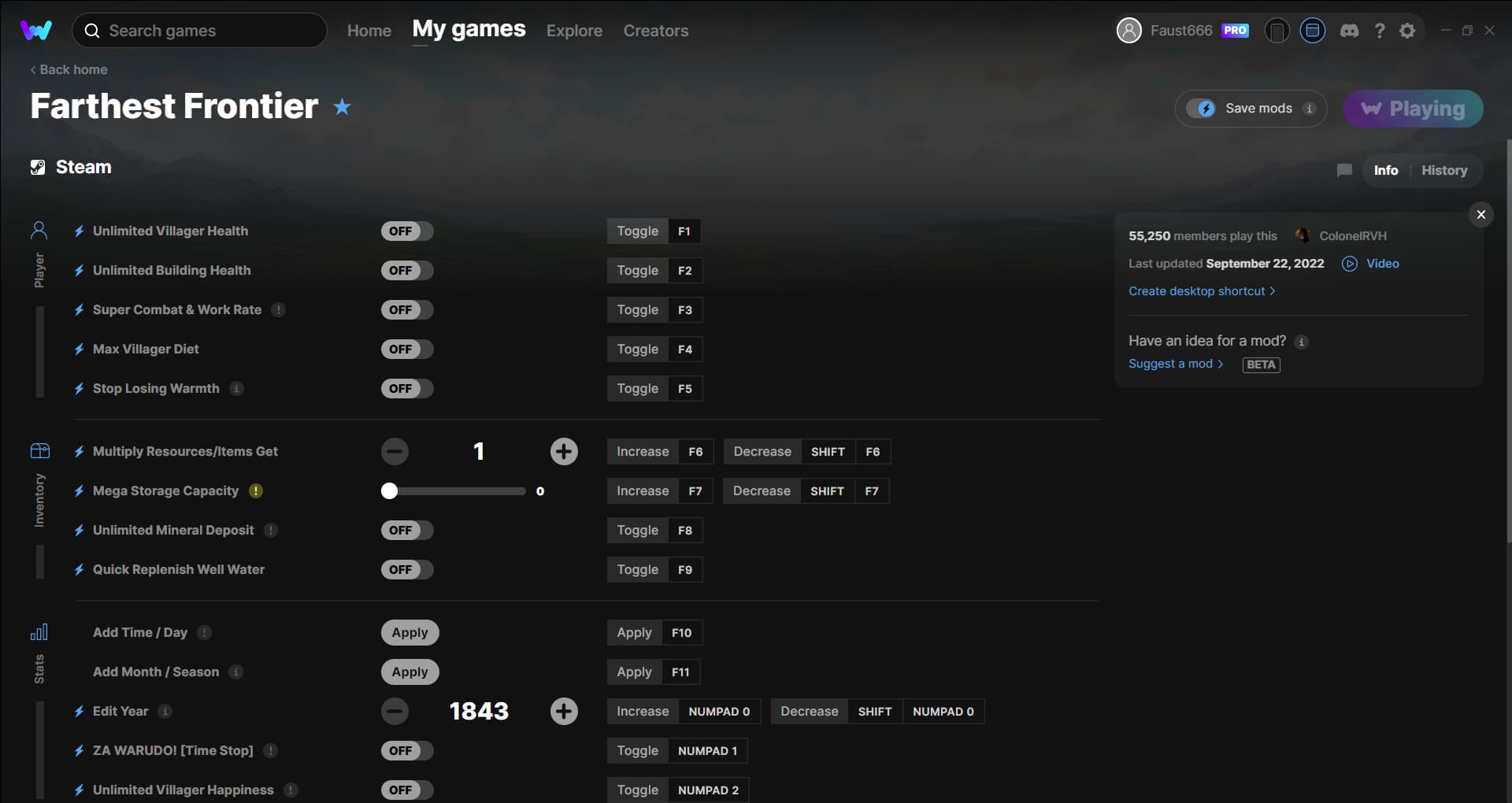The height and width of the screenshot is (803, 1512).
Task: Click the plus icon for Edit Year
Action: pyautogui.click(x=564, y=711)
